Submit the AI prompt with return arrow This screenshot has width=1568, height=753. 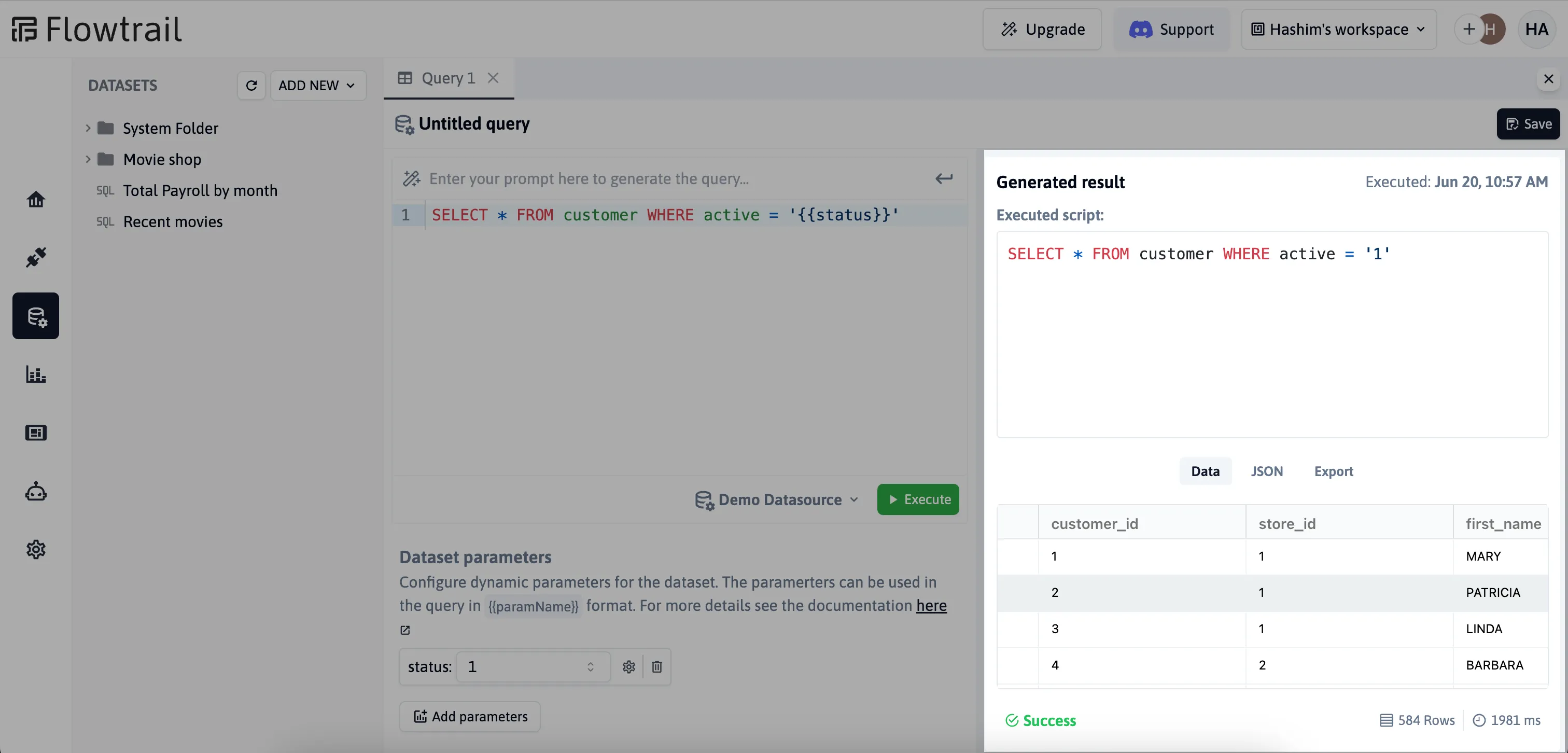pos(944,178)
